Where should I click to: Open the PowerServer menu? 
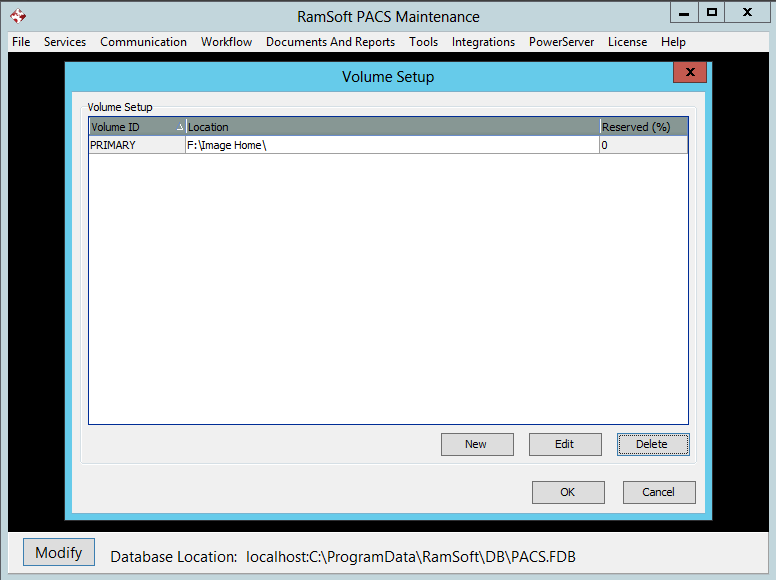tap(561, 42)
